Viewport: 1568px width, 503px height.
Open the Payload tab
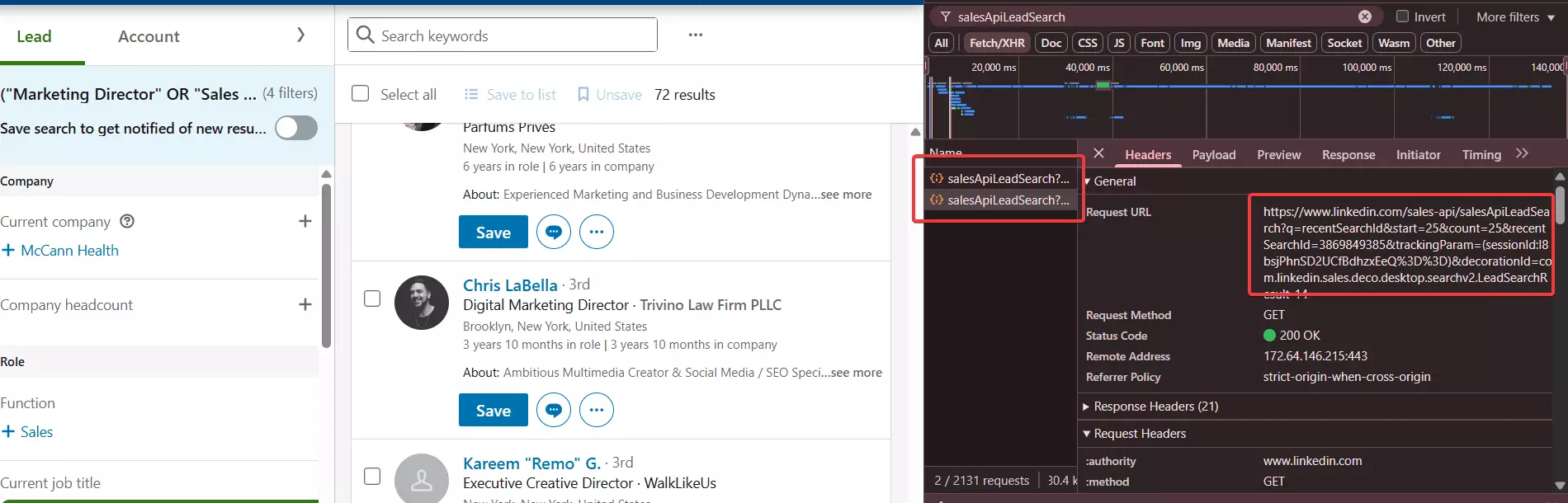[x=1214, y=154]
